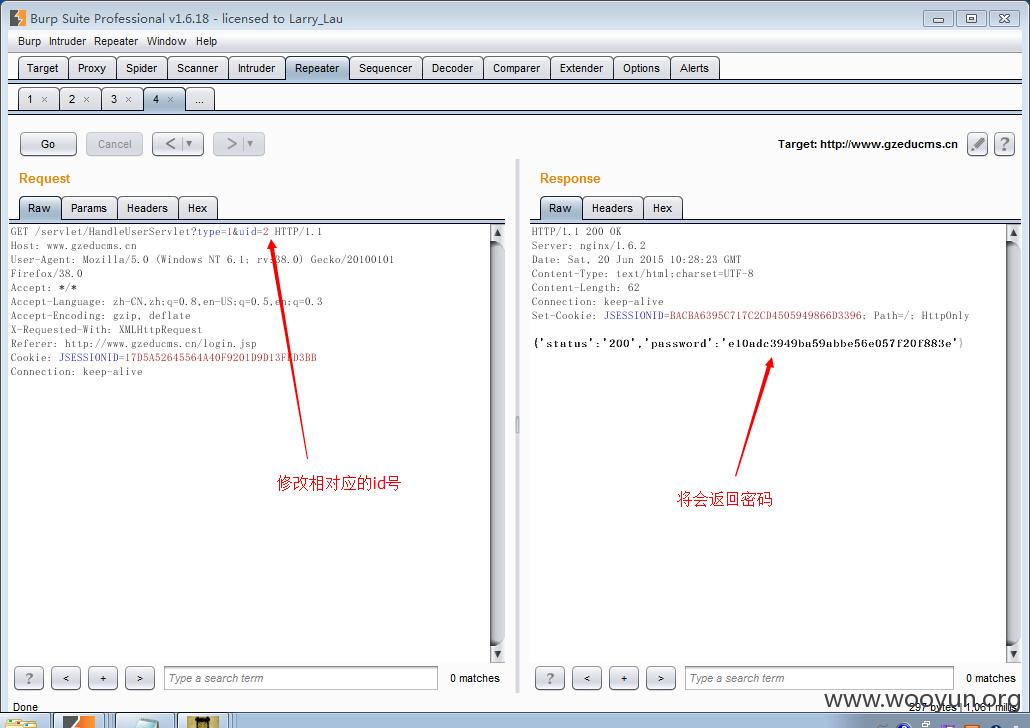Close Repeater tab 4 with its x

click(x=170, y=99)
